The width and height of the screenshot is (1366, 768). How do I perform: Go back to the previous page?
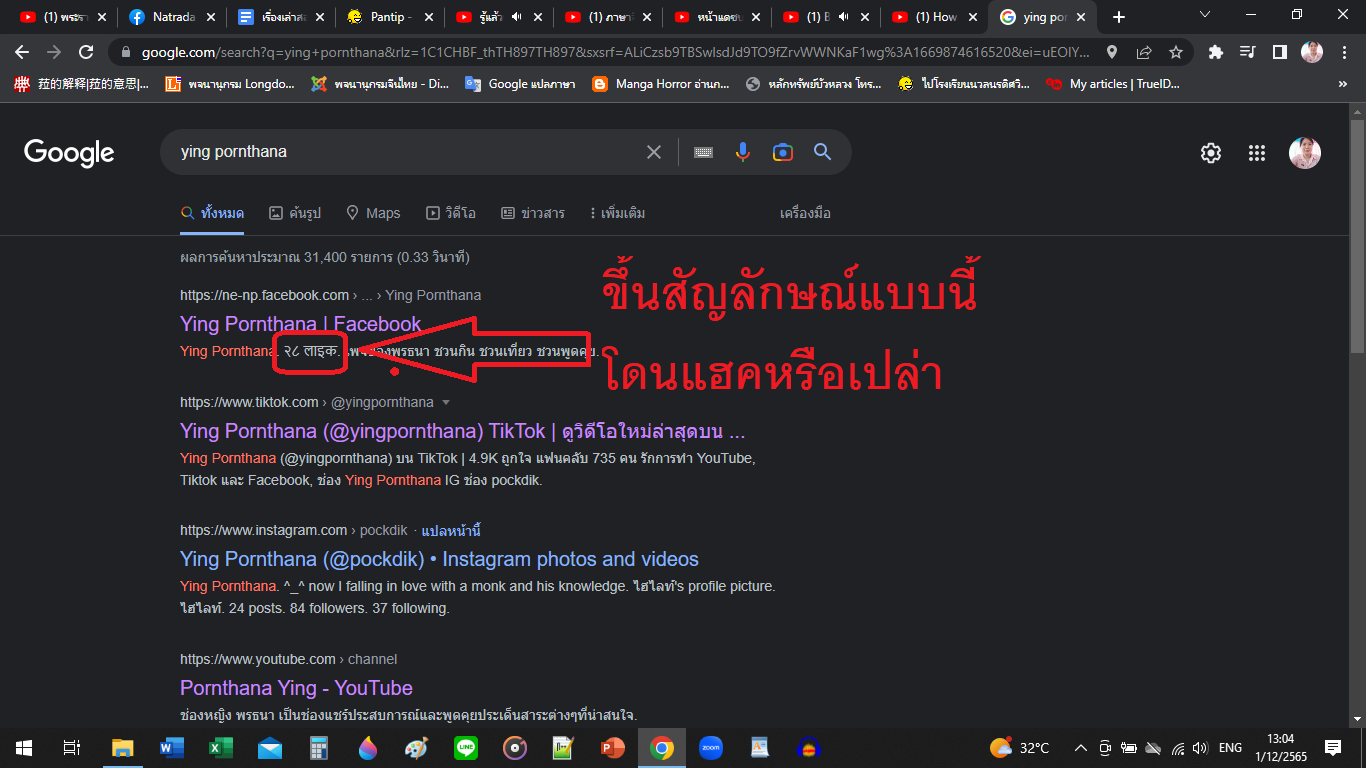tap(22, 52)
